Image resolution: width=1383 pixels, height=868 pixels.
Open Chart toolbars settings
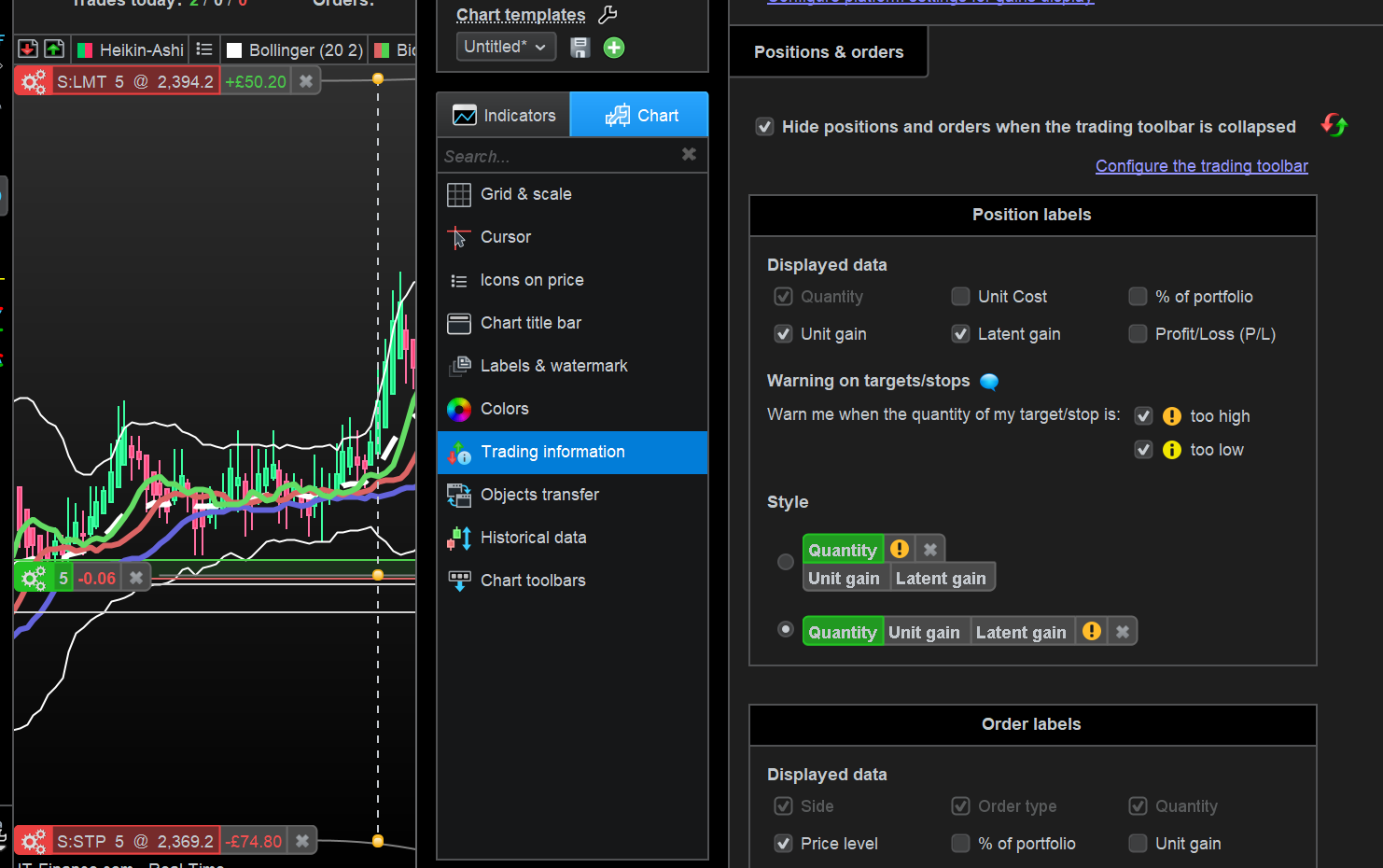click(x=572, y=581)
